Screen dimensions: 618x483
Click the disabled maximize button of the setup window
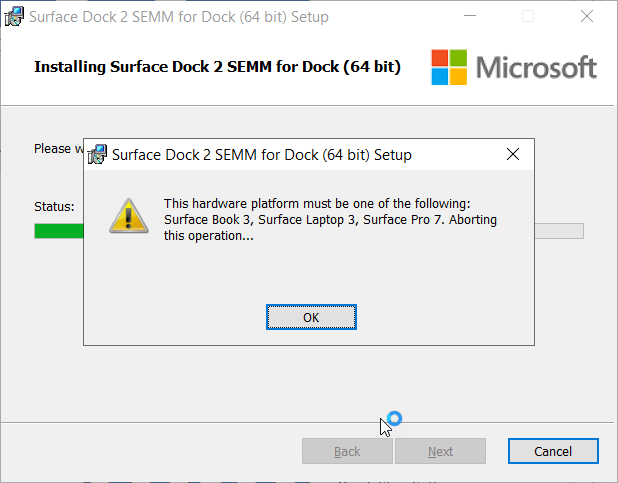(x=528, y=16)
